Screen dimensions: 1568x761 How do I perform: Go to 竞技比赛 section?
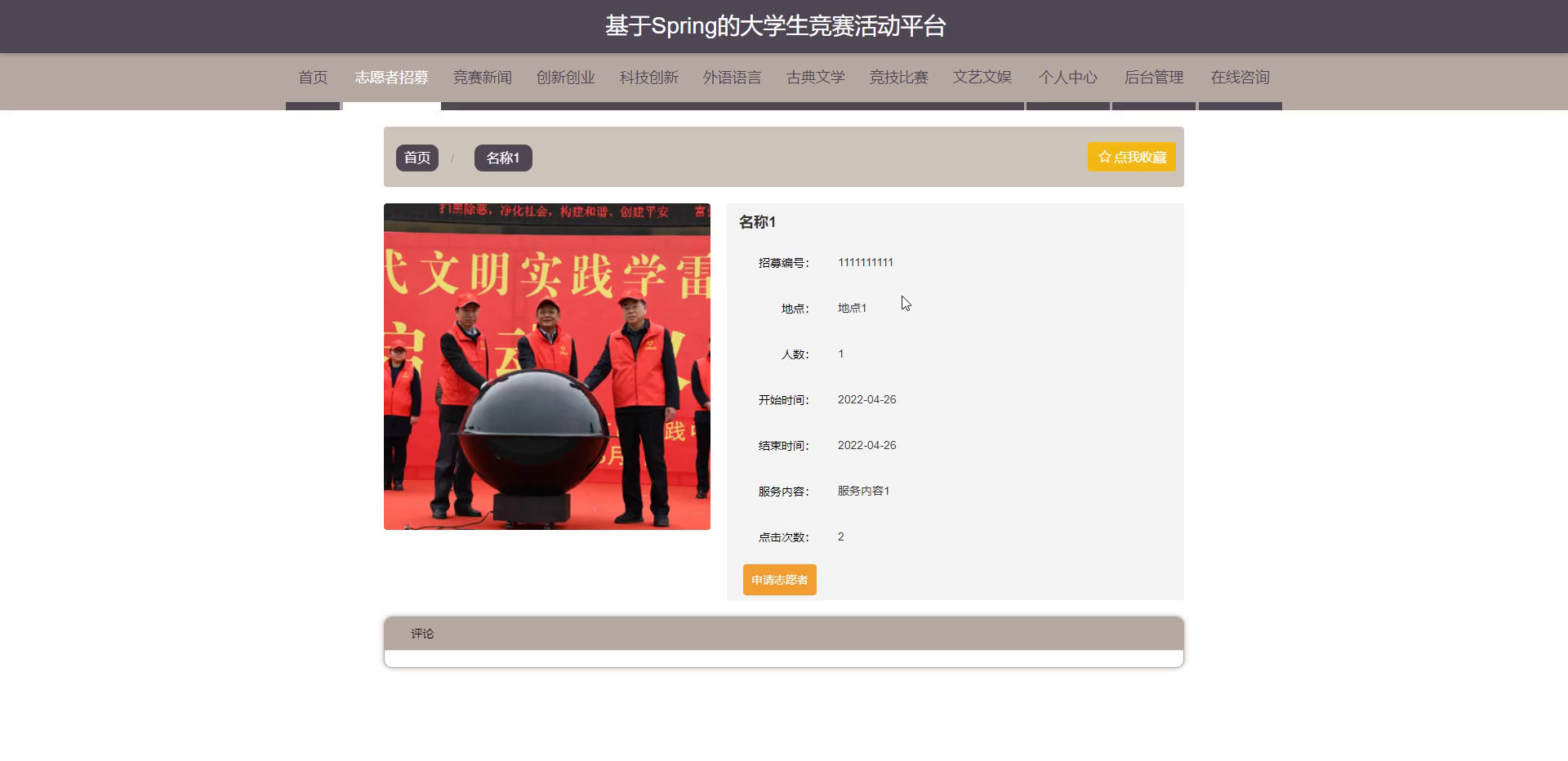pos(899,78)
